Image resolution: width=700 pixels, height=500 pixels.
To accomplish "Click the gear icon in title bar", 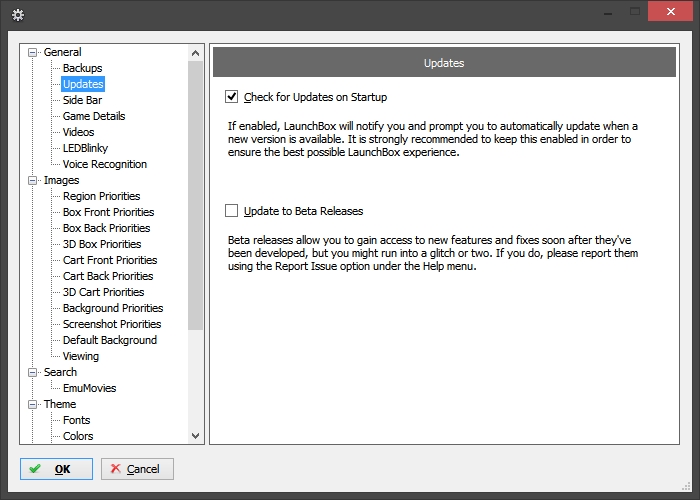I will [x=18, y=15].
